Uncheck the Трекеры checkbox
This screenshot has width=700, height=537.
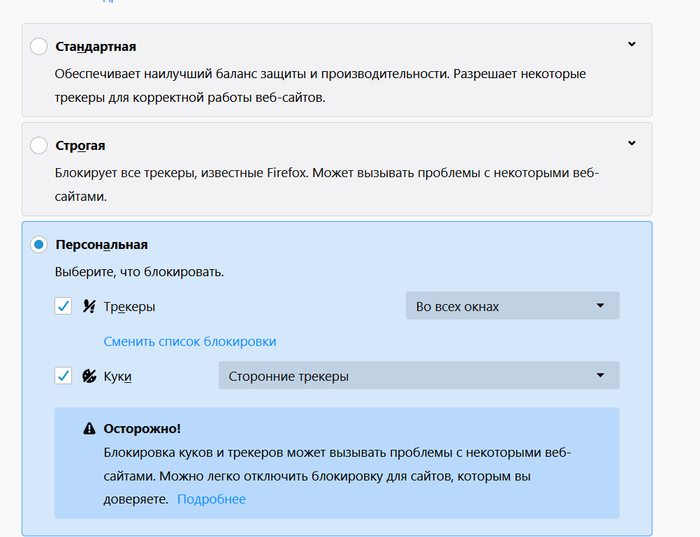click(63, 307)
